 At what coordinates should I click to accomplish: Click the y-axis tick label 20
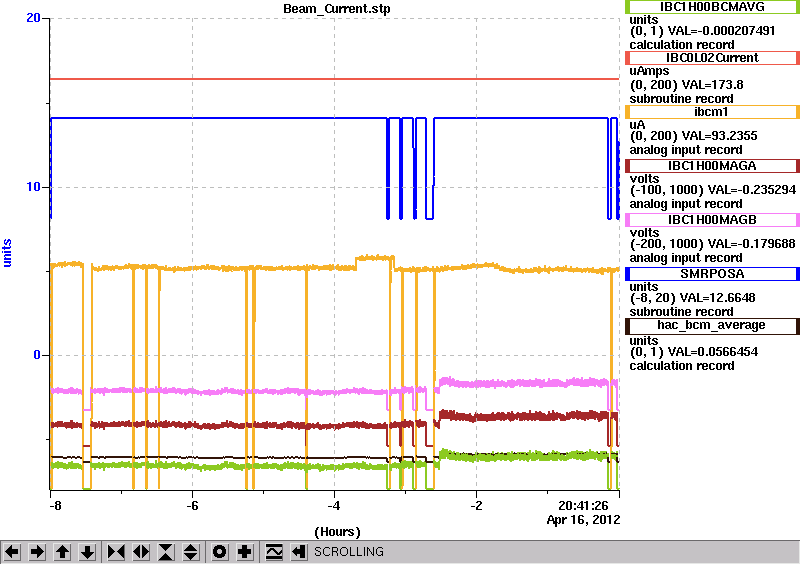coord(33,18)
